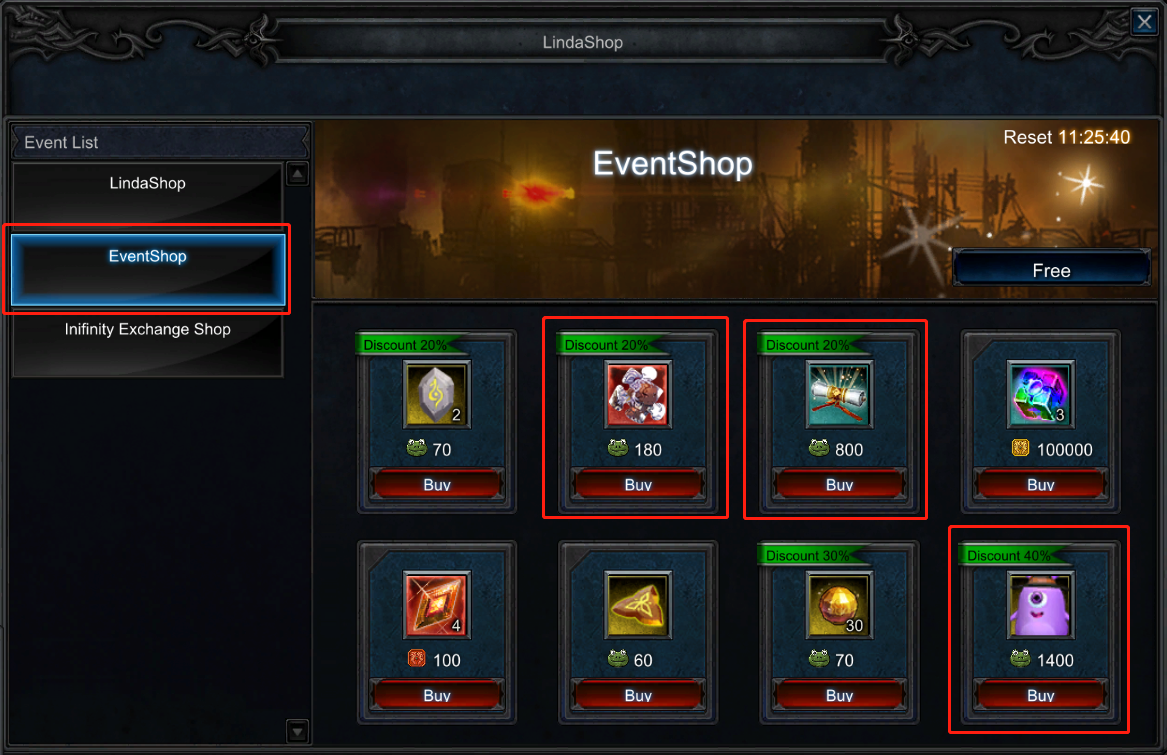Buy the item priced at 100000
1167x755 pixels.
point(1040,485)
